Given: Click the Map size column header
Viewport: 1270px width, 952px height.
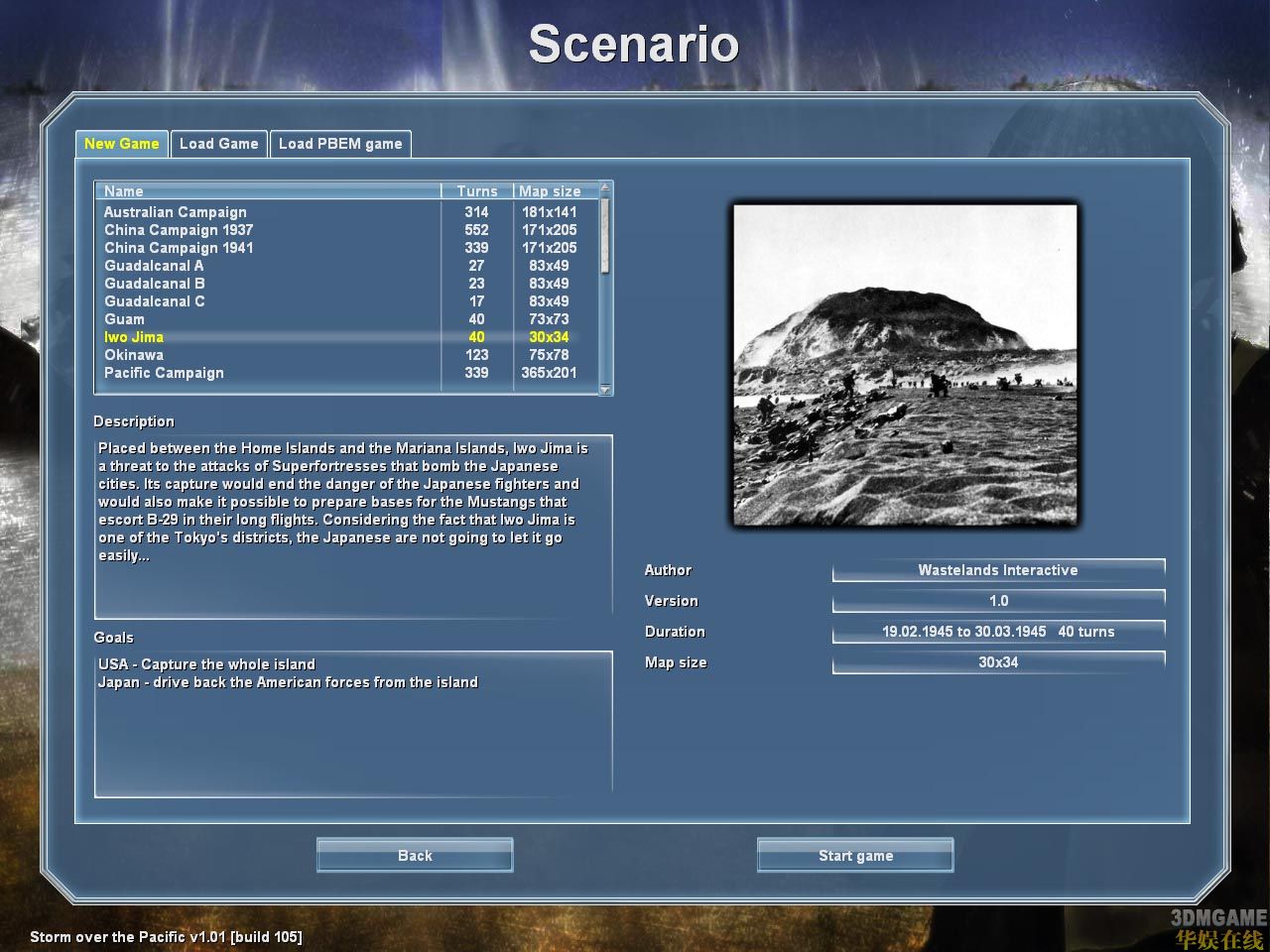Looking at the screenshot, I should tap(551, 190).
